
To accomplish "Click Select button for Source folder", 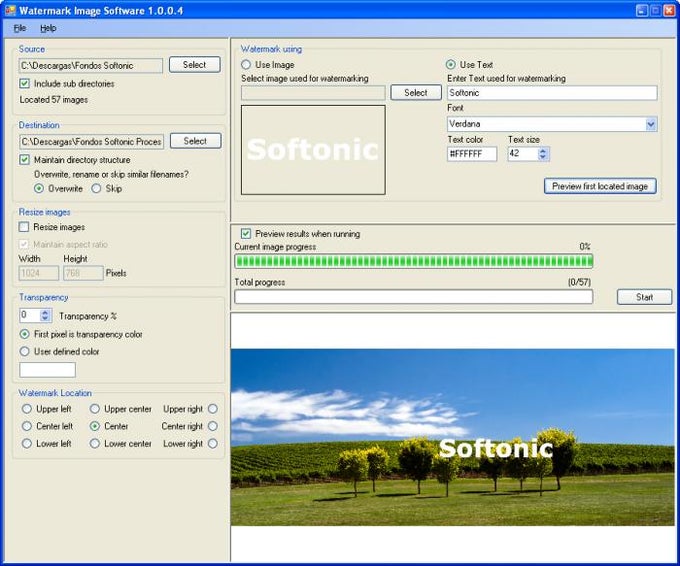I will (194, 65).
